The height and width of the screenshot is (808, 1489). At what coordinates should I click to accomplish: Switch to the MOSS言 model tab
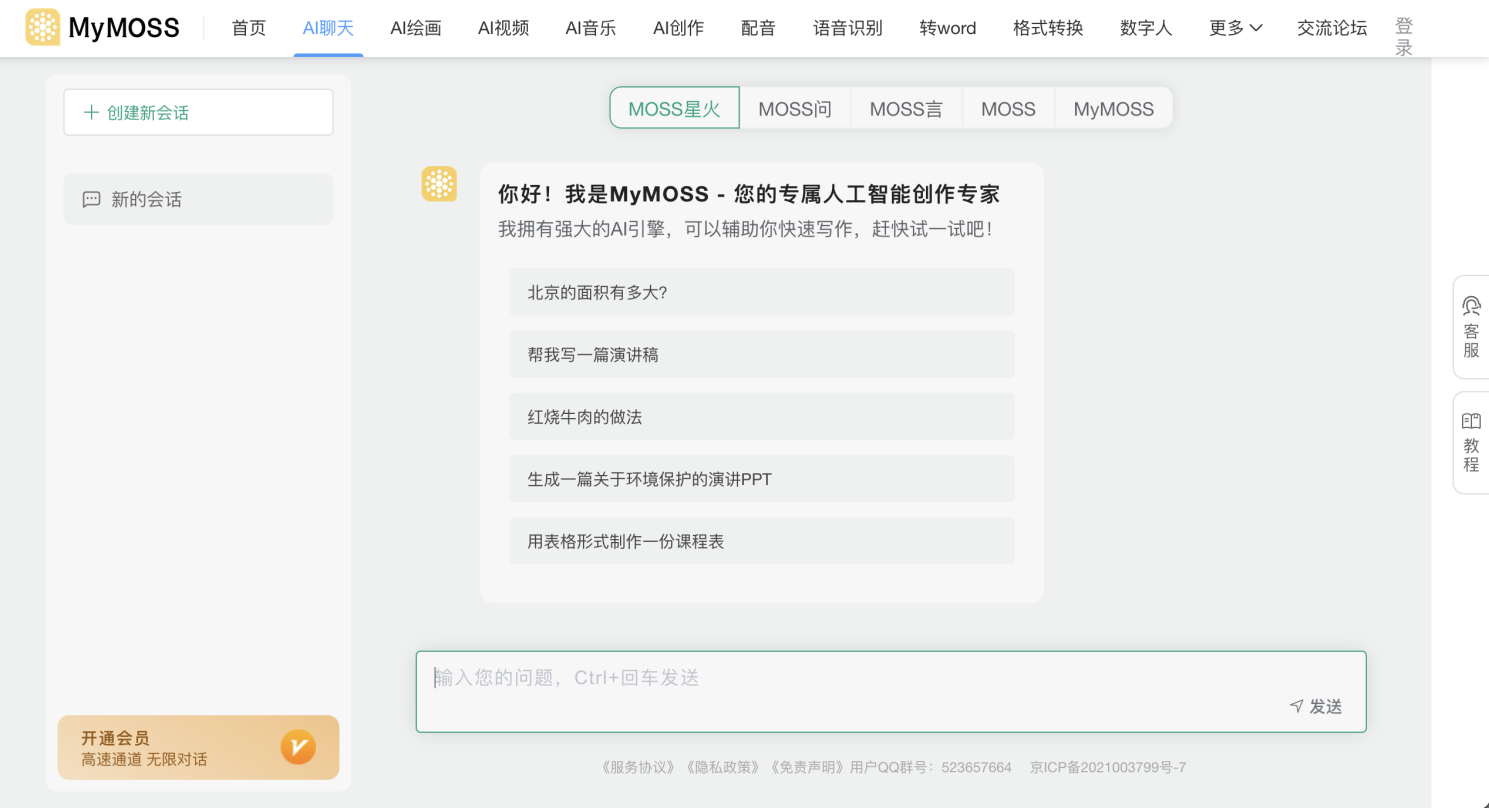point(906,108)
